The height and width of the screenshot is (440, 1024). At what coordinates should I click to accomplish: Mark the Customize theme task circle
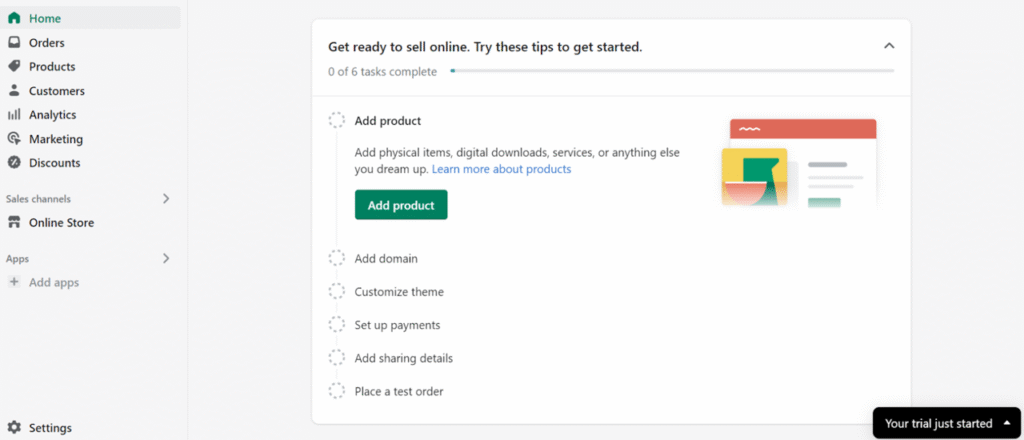[337, 292]
